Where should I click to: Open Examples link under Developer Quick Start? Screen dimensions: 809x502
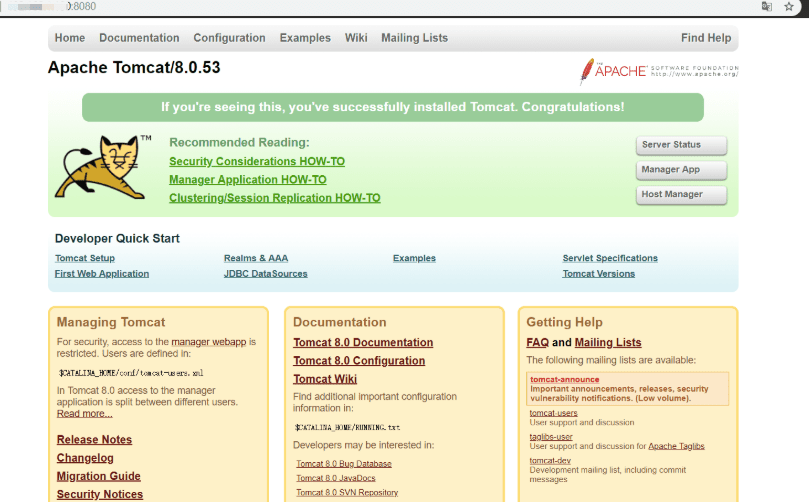(414, 258)
